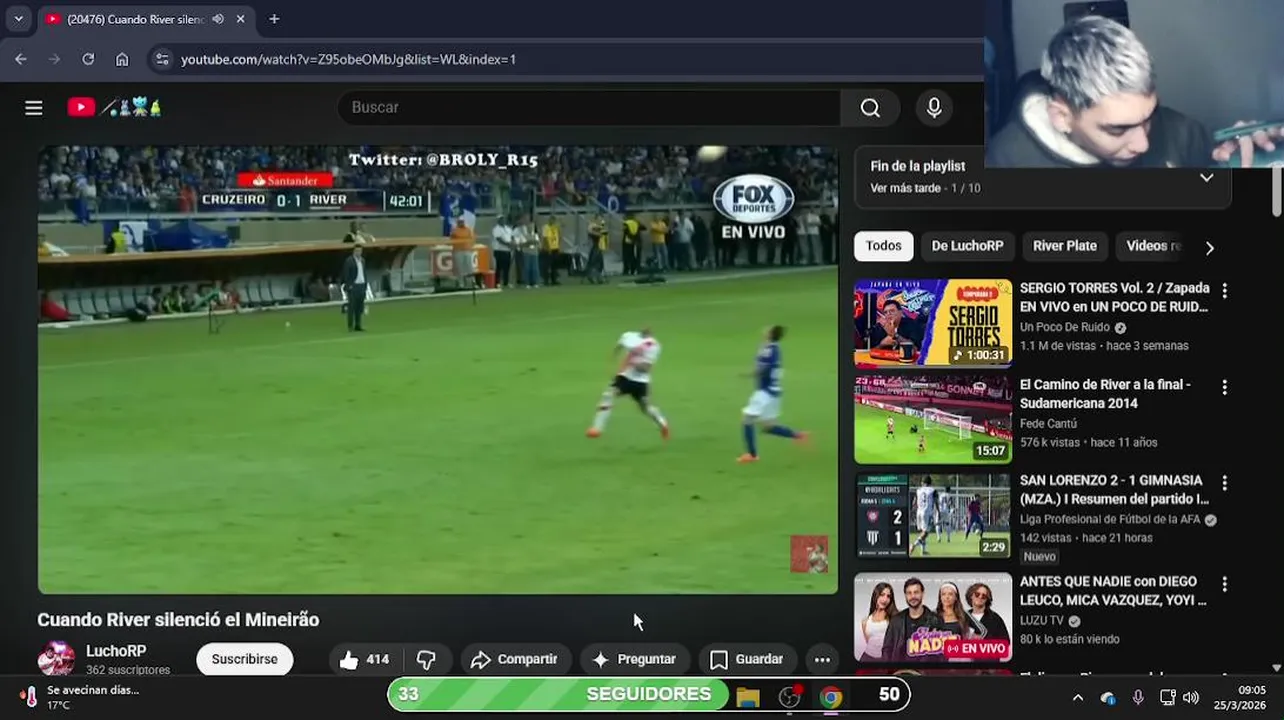Share the video via Compartir
This screenshot has height=720, width=1284.
coord(514,660)
